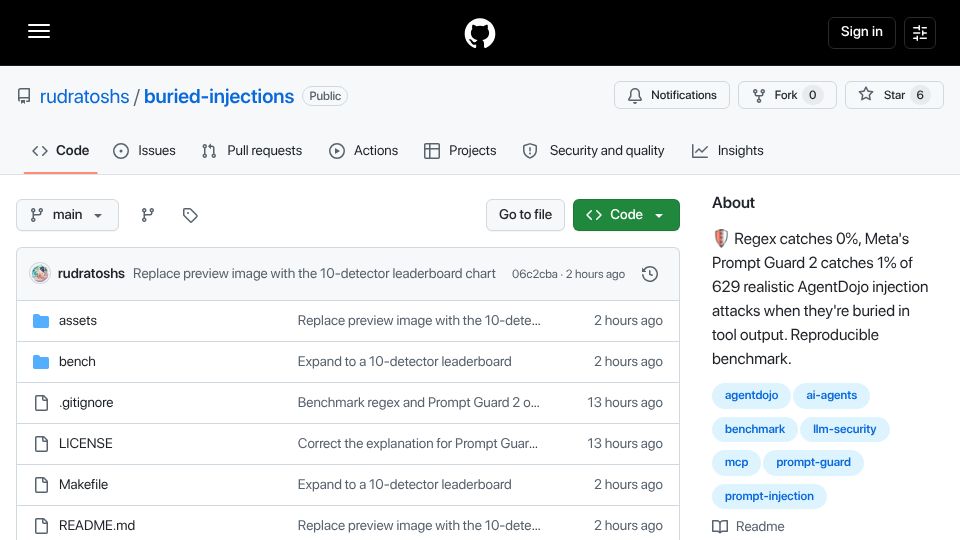Open LICENSE commit message about Prompt Guard explanation
The image size is (960, 540).
tap(418, 444)
